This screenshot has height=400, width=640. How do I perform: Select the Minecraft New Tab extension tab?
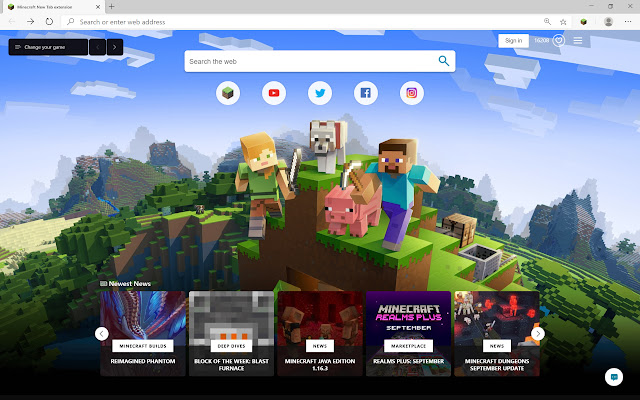pos(53,7)
